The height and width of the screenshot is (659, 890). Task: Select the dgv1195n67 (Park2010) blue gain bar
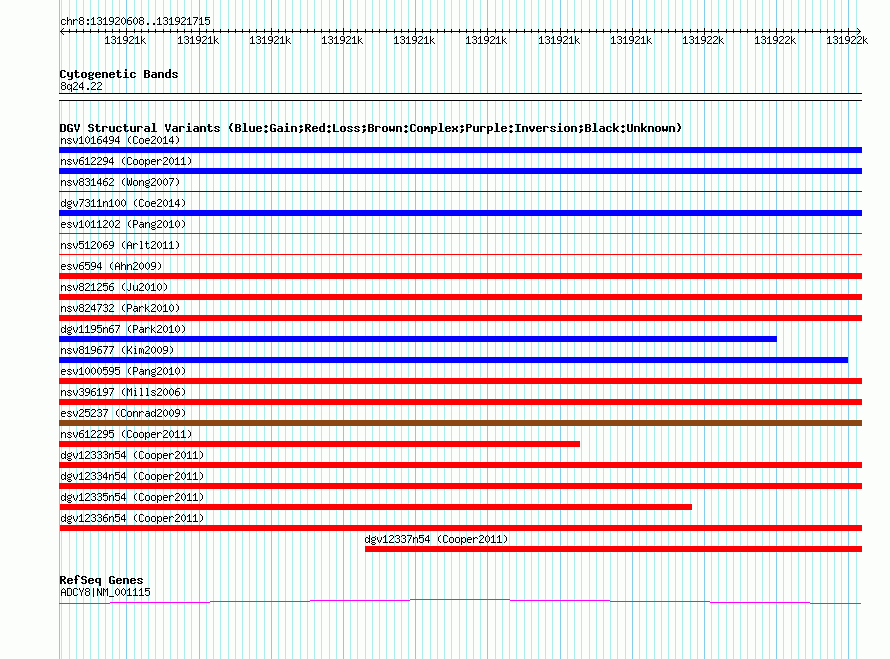coord(418,339)
